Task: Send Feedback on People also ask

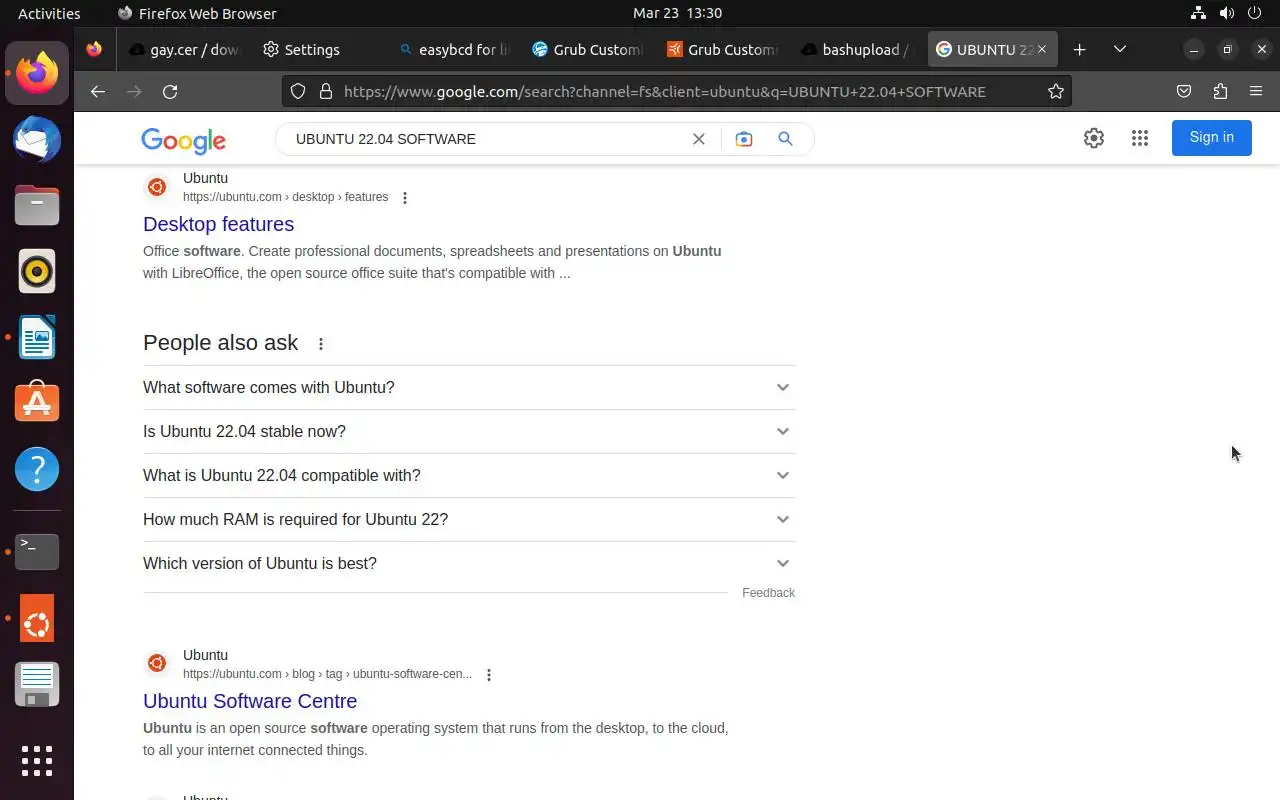Action: pos(768,593)
